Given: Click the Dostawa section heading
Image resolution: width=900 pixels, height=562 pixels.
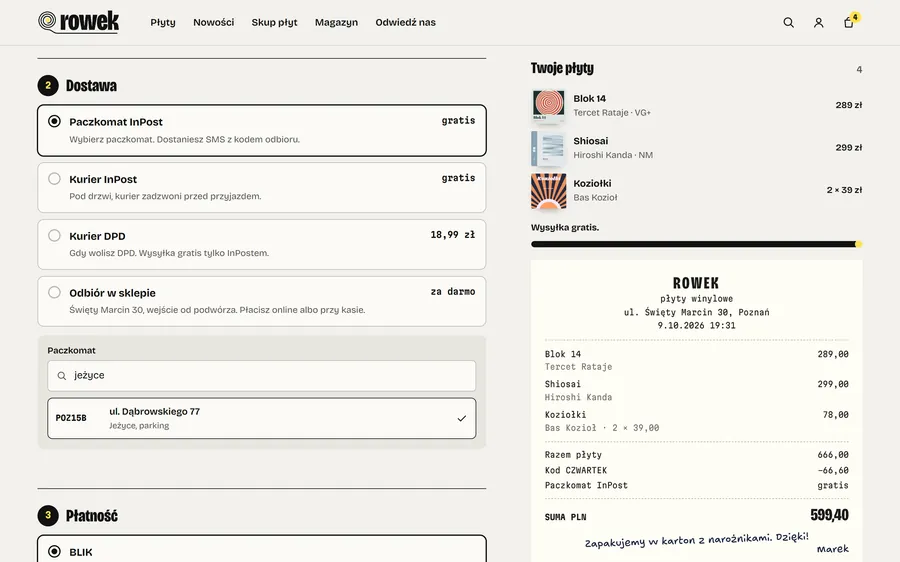Looking at the screenshot, I should (x=91, y=86).
